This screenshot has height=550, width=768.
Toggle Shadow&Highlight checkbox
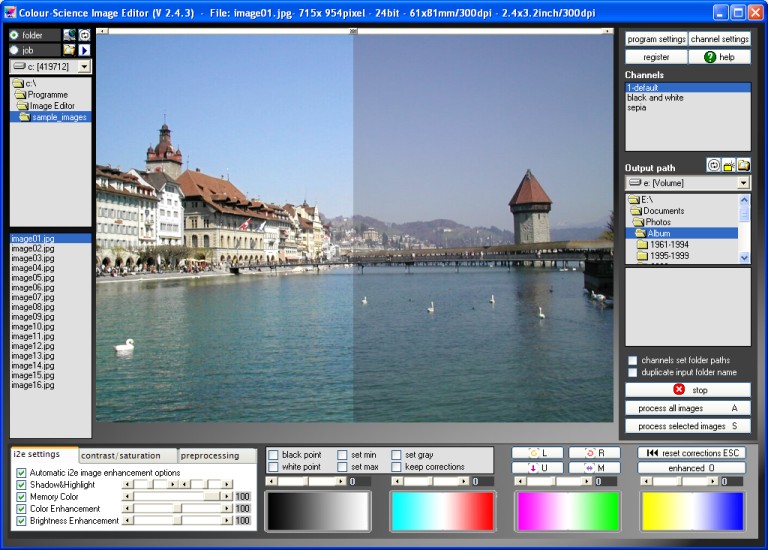21,484
